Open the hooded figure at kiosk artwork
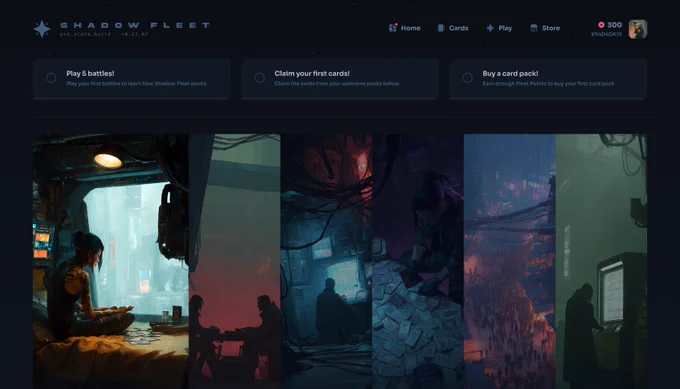The height and width of the screenshot is (389, 680). tap(601, 262)
